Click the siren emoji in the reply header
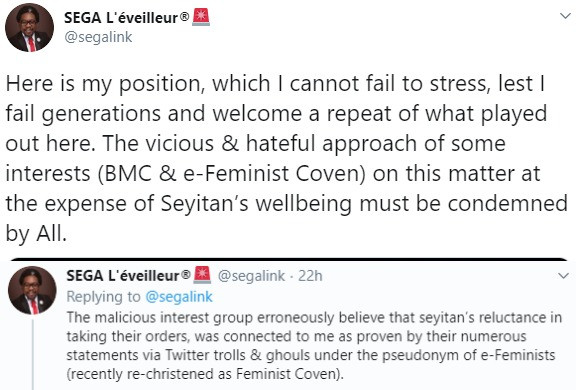The height and width of the screenshot is (390, 576). pos(202,275)
